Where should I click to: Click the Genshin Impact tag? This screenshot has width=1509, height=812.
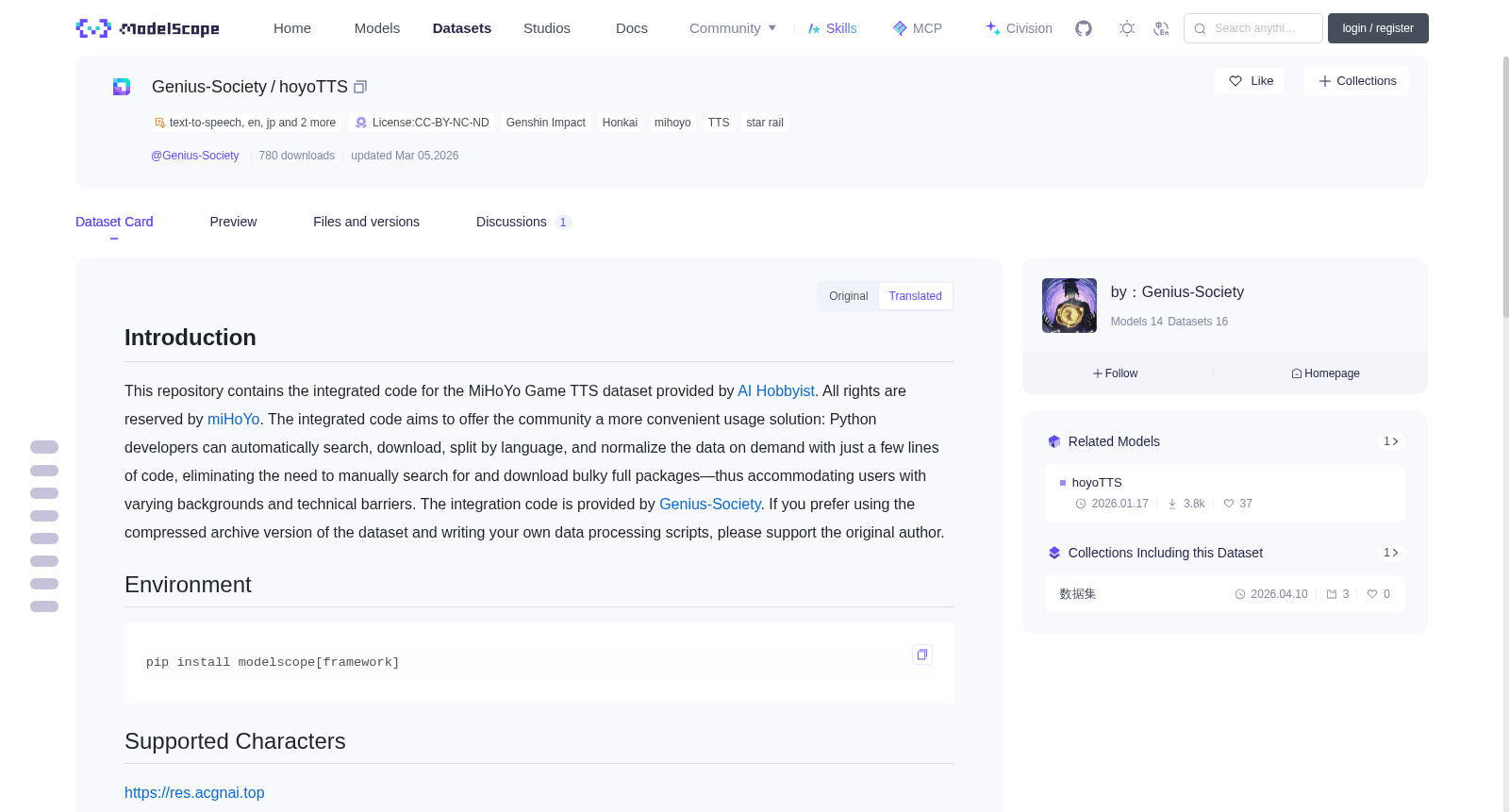click(546, 123)
